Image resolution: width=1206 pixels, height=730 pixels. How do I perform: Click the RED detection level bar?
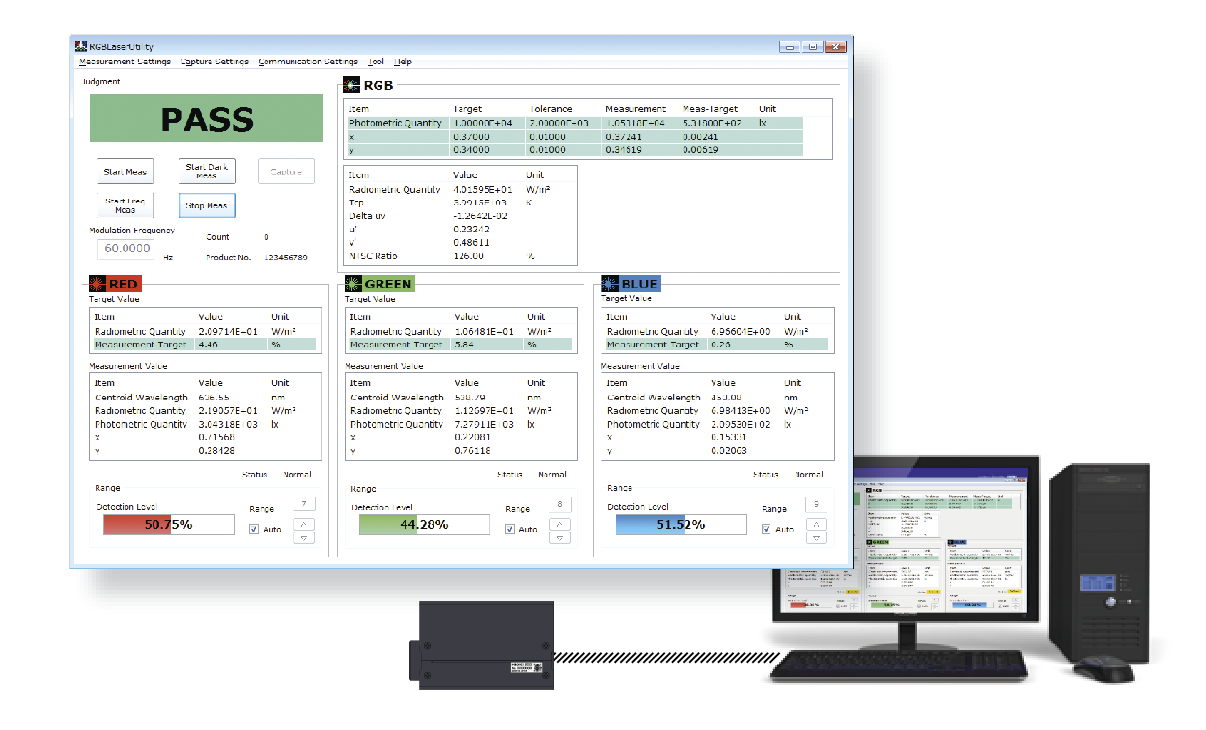168,524
